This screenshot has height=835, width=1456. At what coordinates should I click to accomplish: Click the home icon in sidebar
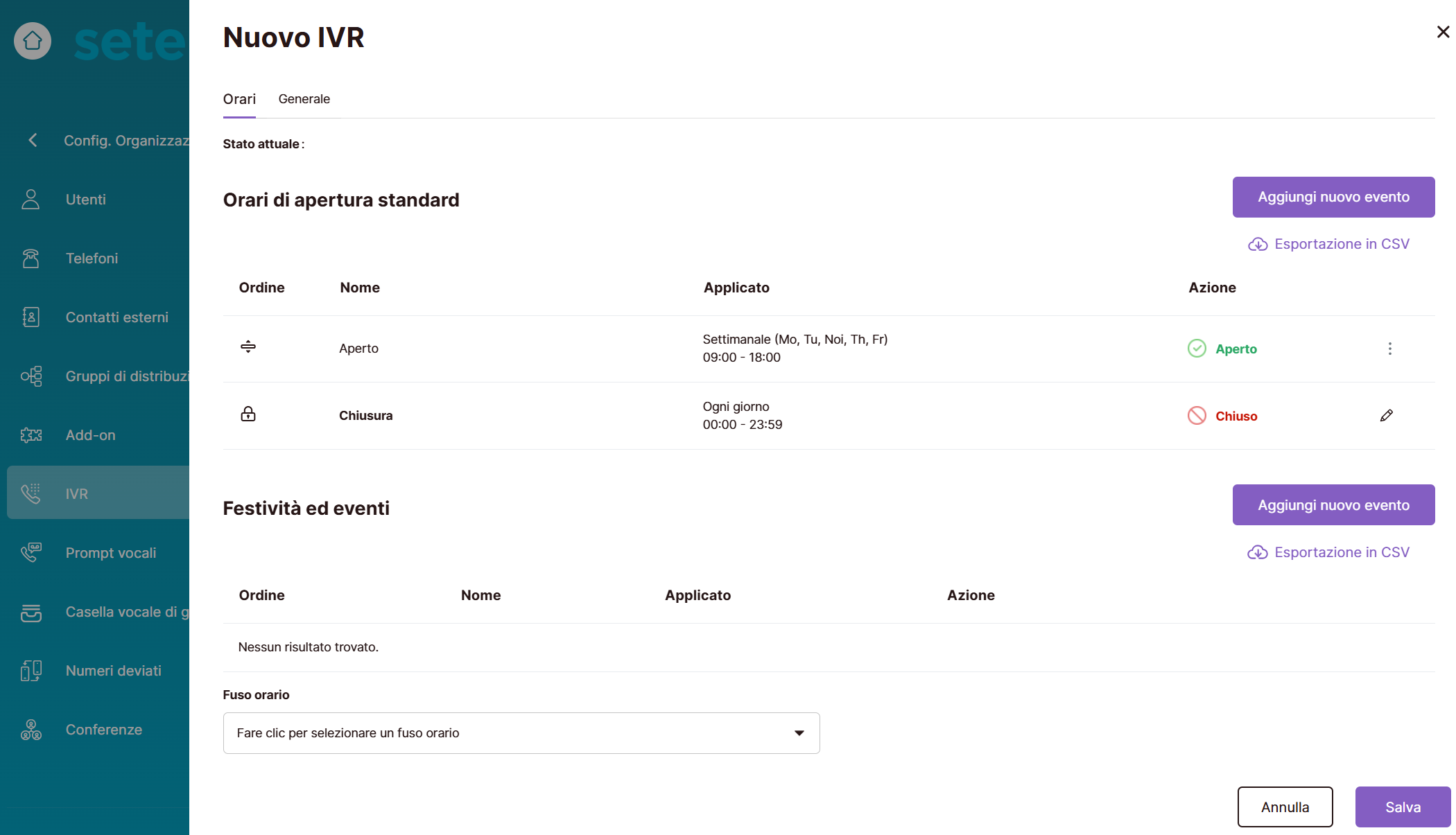pyautogui.click(x=33, y=41)
